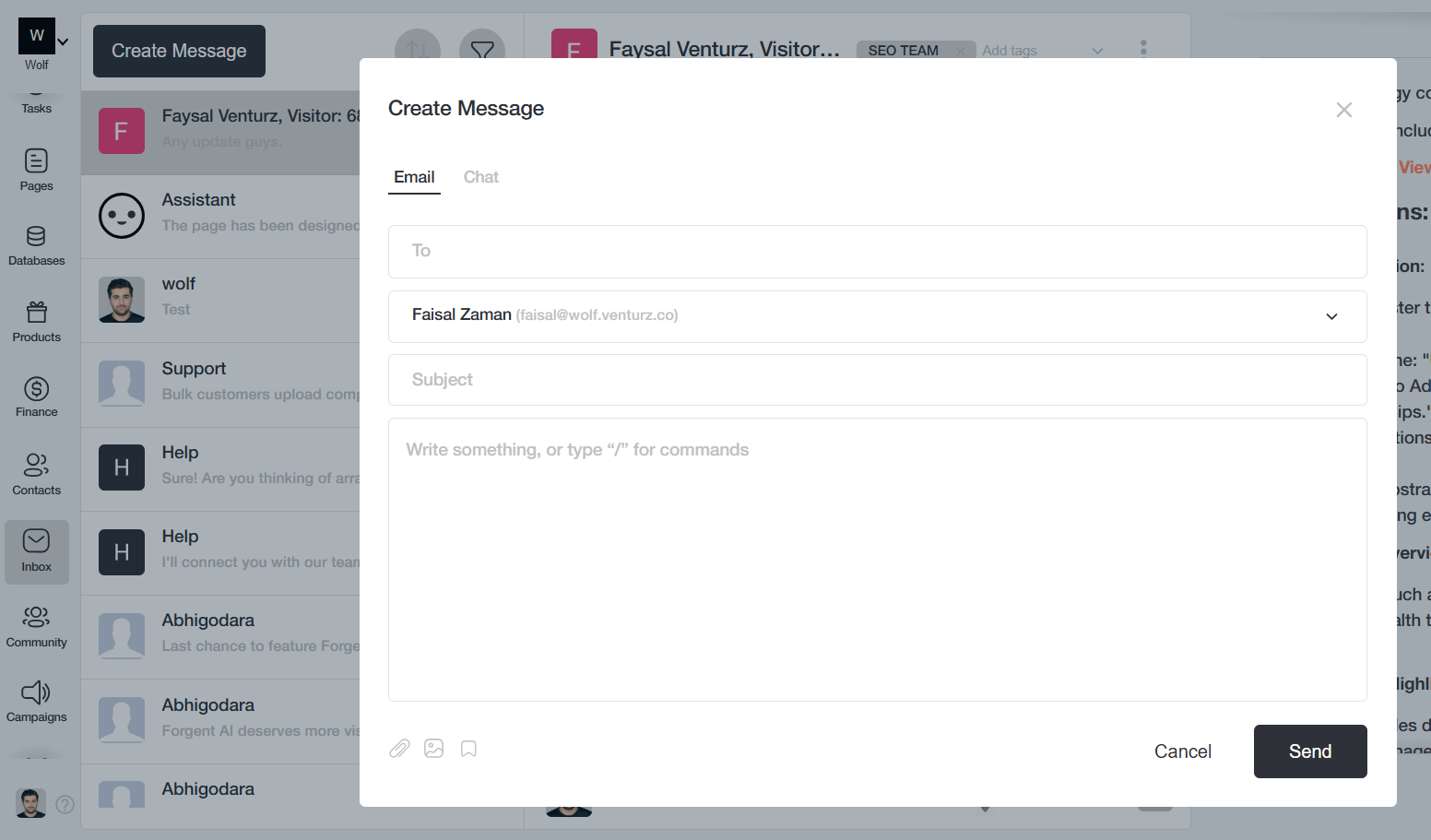Navigate to Finance
Viewport: 1431px width, 840px height.
click(x=36, y=396)
